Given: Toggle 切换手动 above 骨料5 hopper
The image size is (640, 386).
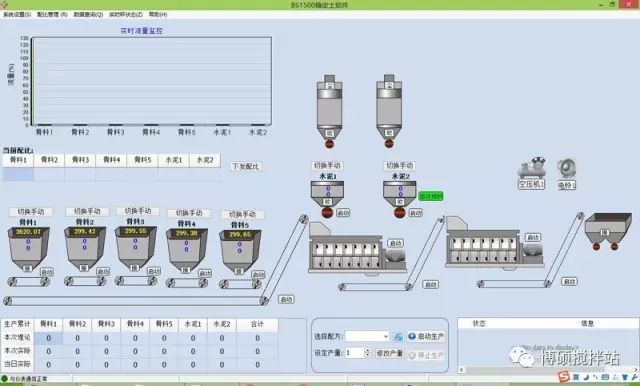Looking at the screenshot, I should [242, 214].
